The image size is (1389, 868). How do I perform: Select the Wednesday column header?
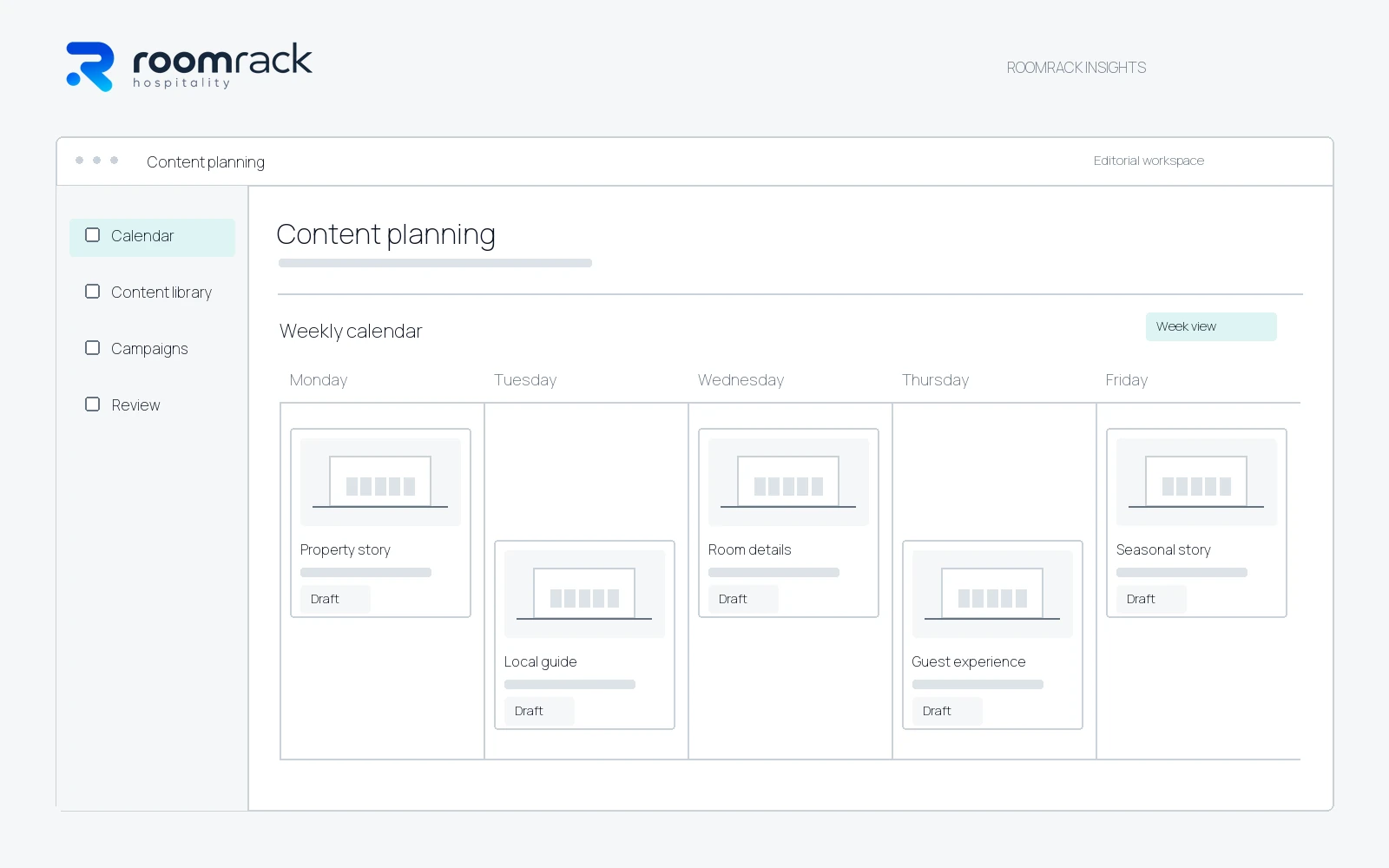tap(741, 380)
